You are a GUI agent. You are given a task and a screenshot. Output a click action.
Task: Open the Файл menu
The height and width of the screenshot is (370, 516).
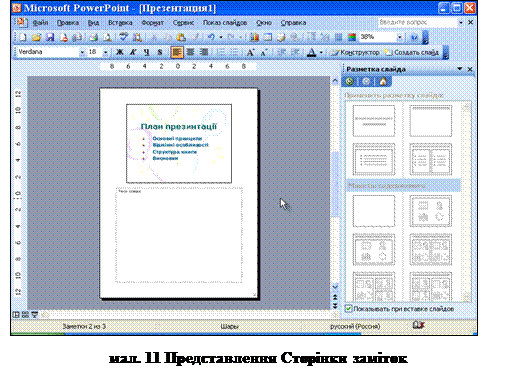40,23
